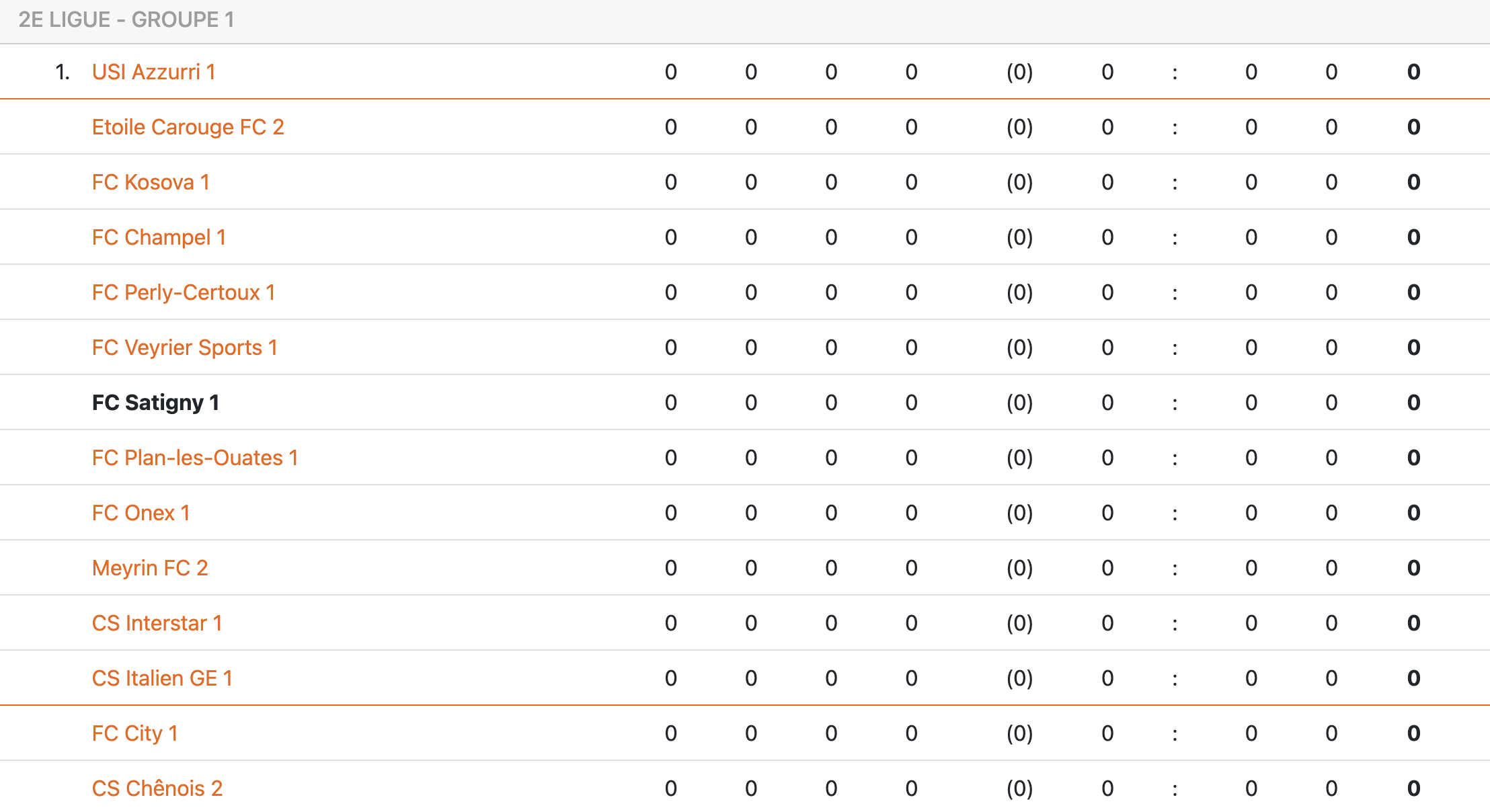1490x812 pixels.
Task: Click the rank number 1. beside USI Azzurri
Action: pos(63,72)
